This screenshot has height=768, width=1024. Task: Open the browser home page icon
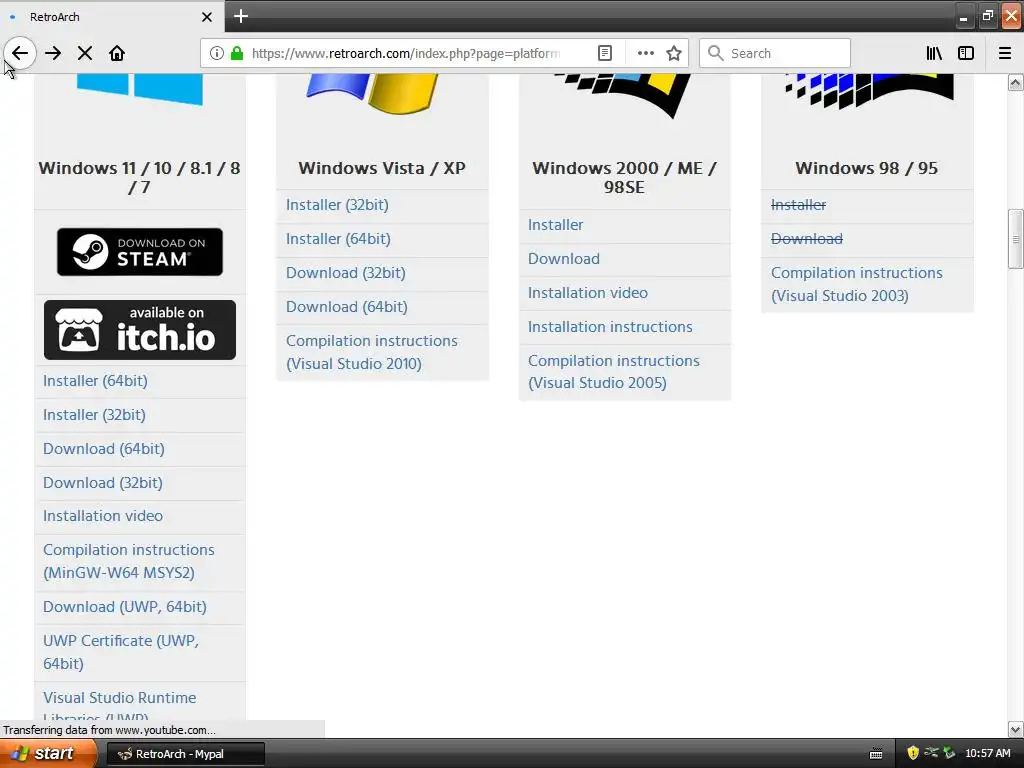point(117,53)
